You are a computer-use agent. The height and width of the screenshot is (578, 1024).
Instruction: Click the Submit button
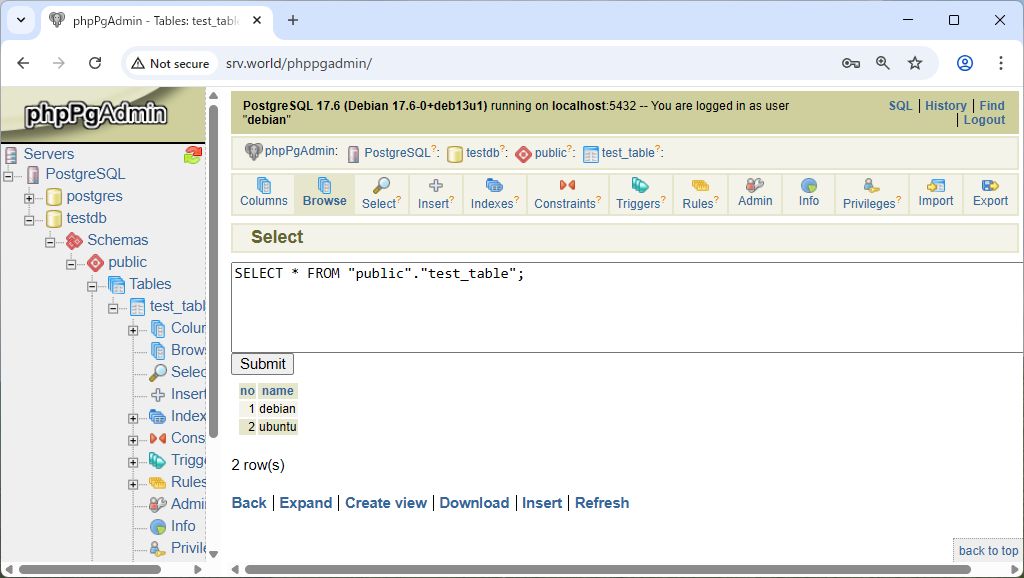pos(263,364)
